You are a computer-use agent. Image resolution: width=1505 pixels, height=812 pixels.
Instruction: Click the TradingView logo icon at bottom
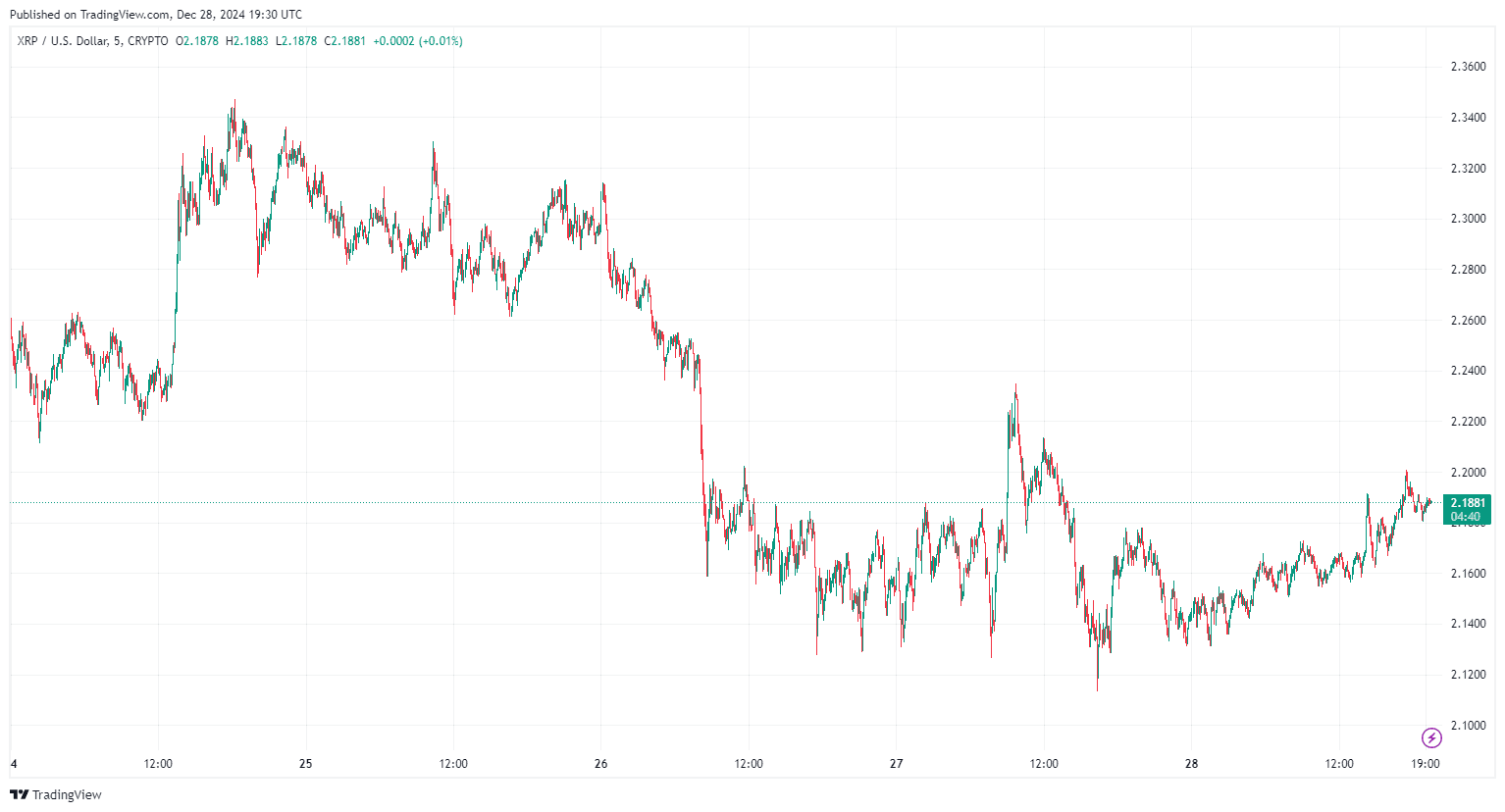19,794
